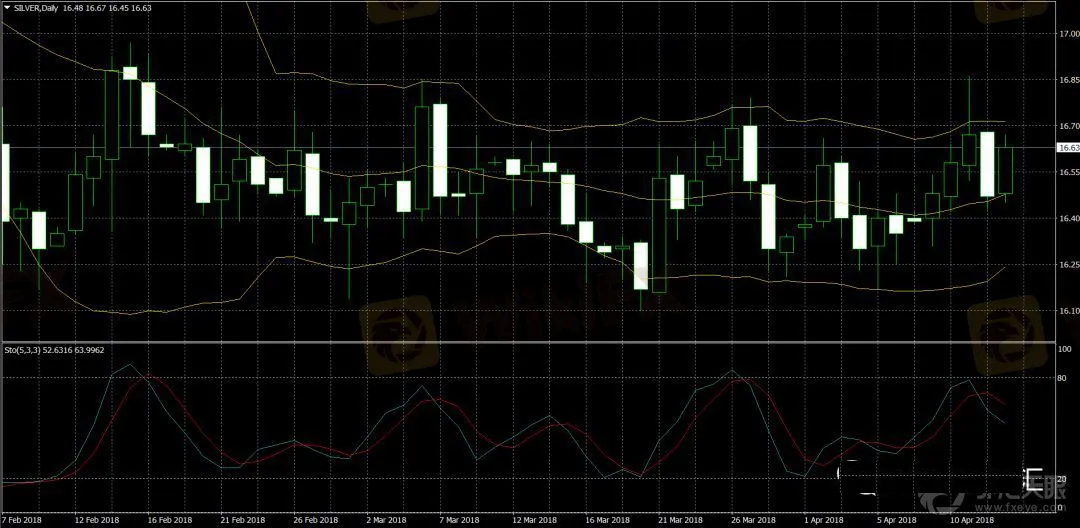1080x528 pixels.
Task: Click the 80 level on stochastic scale
Action: 1064,380
